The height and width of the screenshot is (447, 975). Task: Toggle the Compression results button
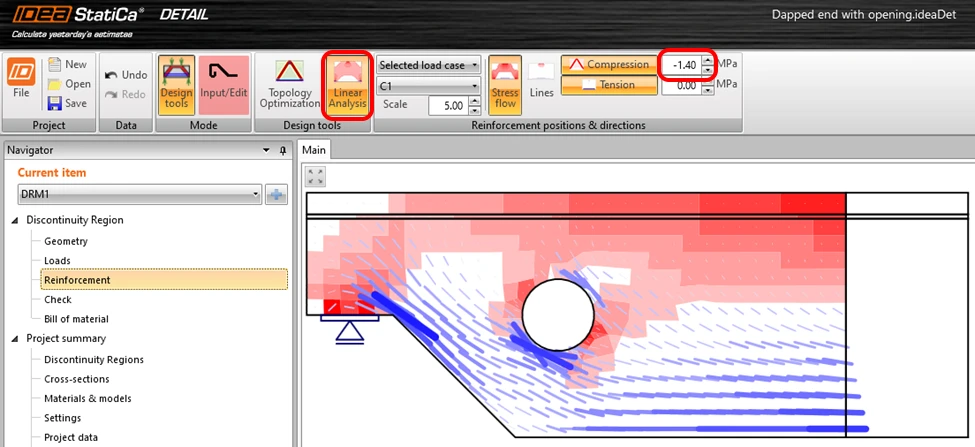[609, 65]
